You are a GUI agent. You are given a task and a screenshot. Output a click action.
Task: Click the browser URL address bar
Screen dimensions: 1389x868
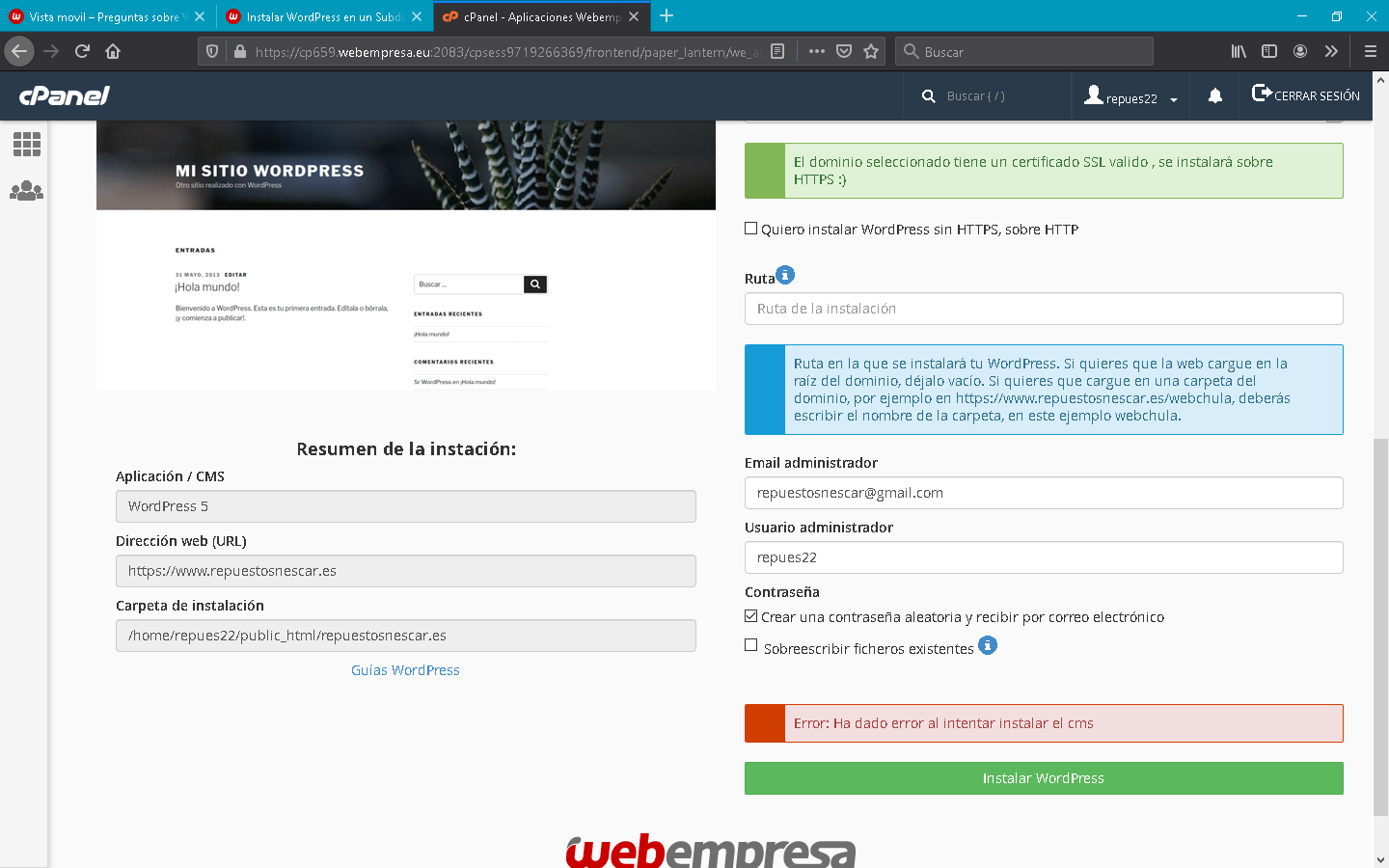[506, 52]
